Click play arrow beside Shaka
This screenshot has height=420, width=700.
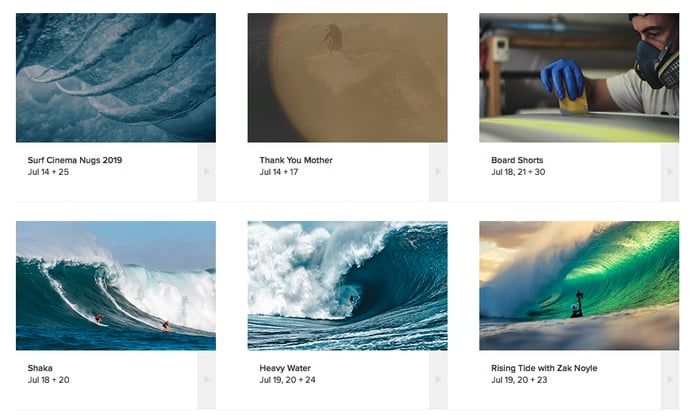(x=207, y=380)
